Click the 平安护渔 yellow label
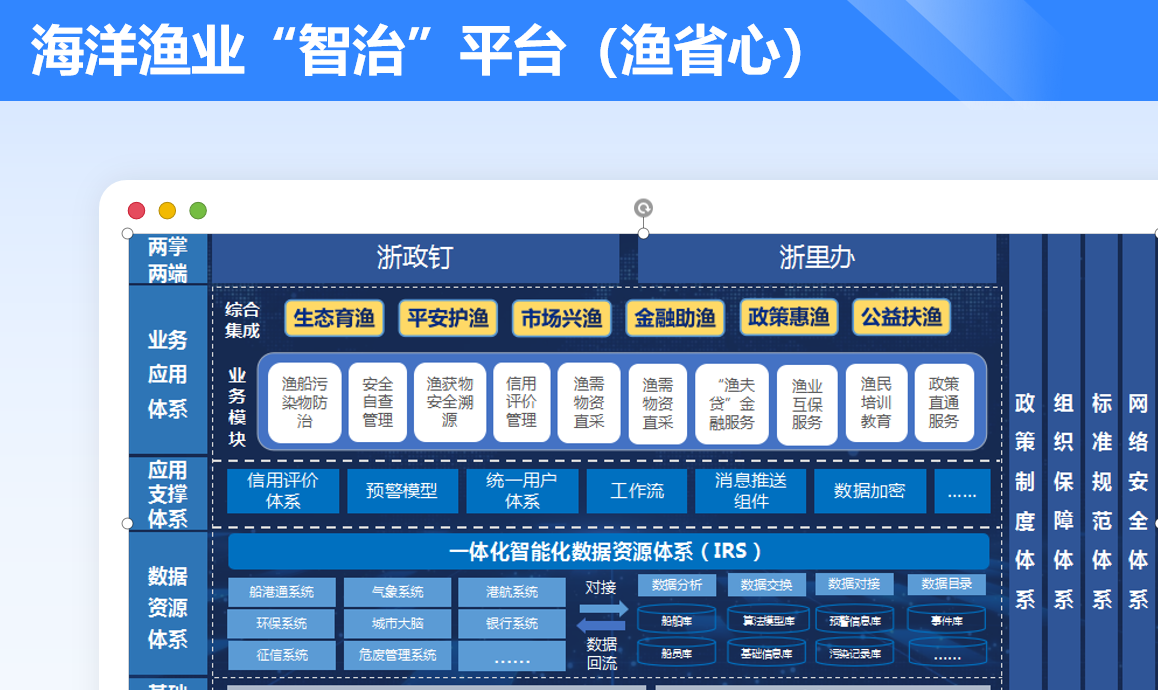This screenshot has height=690, width=1158. [448, 318]
